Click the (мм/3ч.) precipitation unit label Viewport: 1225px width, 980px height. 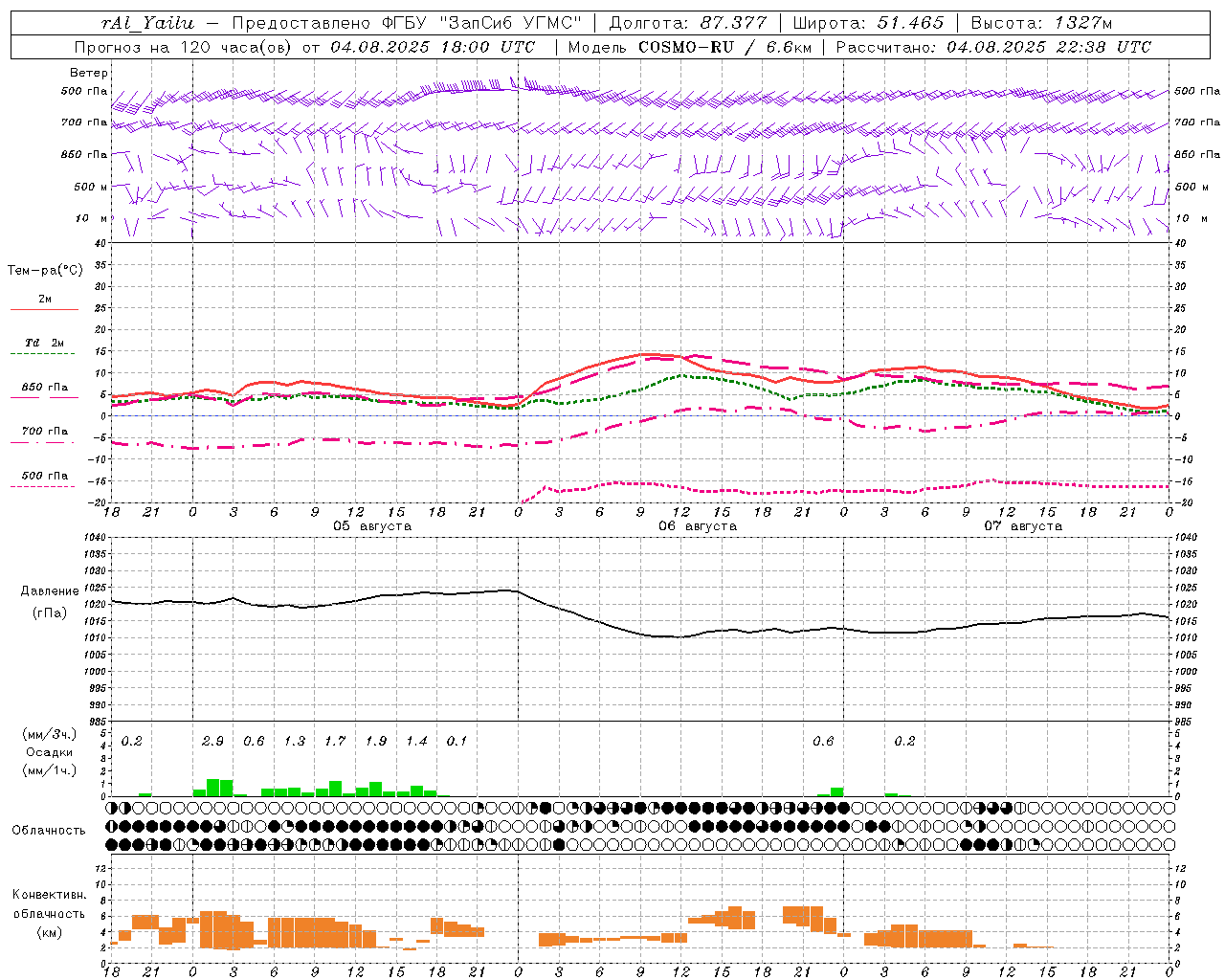click(50, 734)
